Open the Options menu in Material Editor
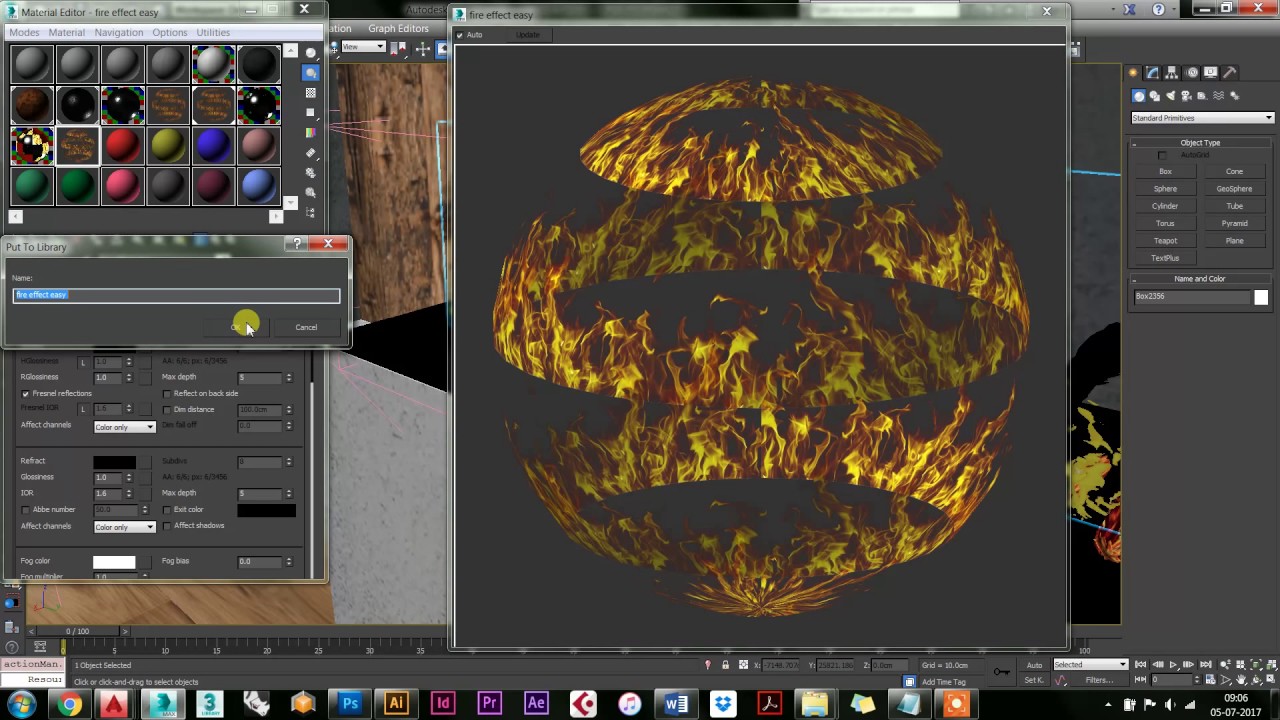Image resolution: width=1280 pixels, height=720 pixels. pyautogui.click(x=170, y=32)
